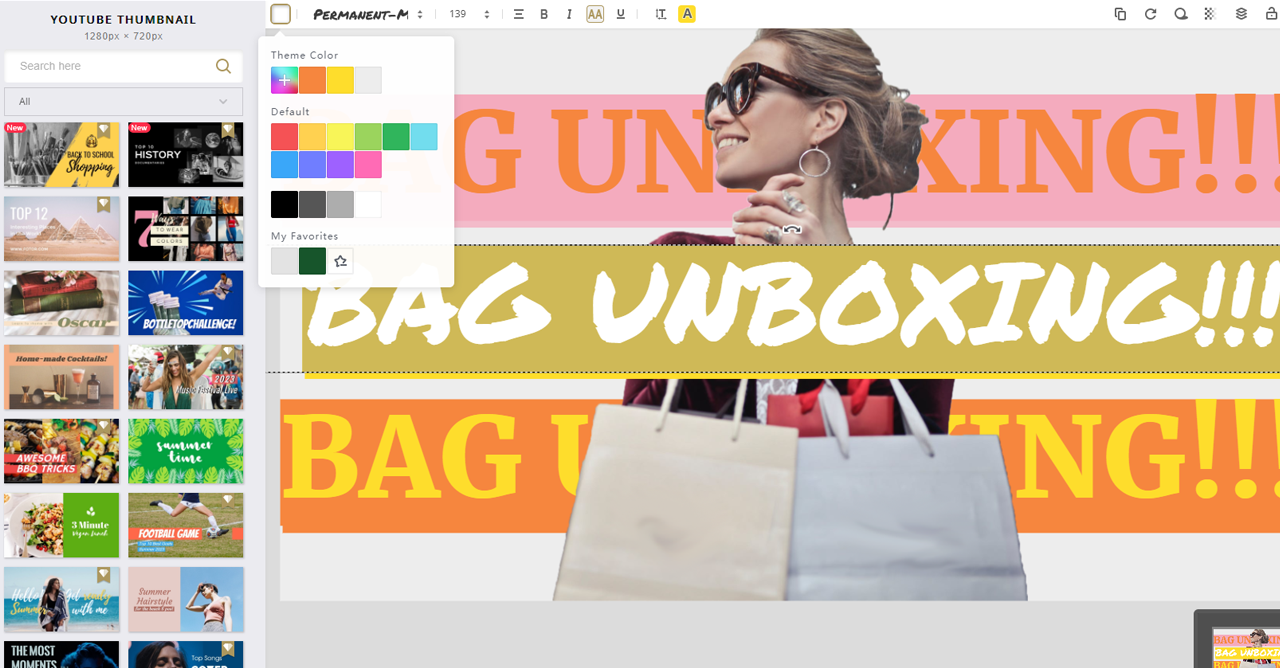Adjust the font size 139 stepper

(x=487, y=14)
